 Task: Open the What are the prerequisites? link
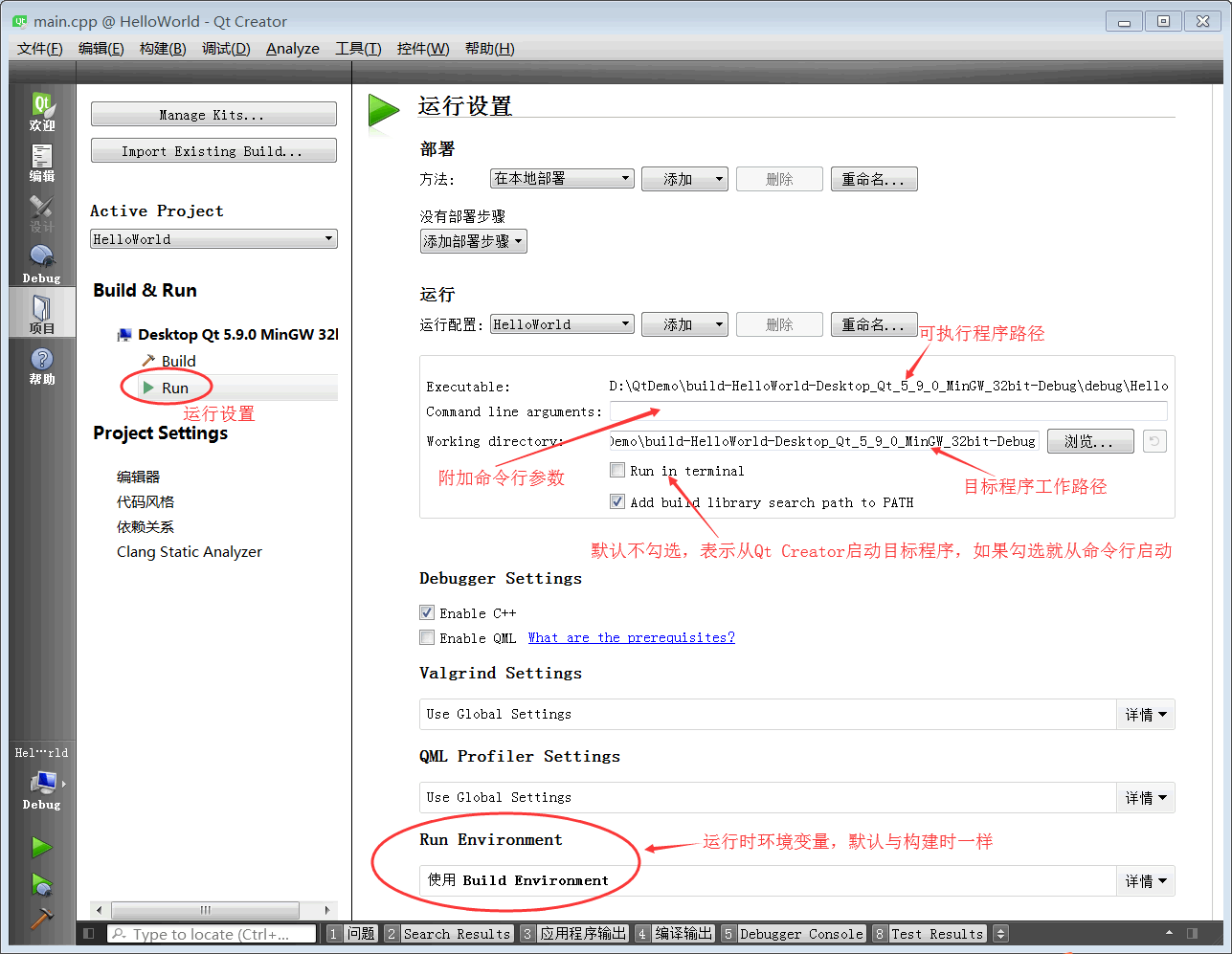click(632, 637)
